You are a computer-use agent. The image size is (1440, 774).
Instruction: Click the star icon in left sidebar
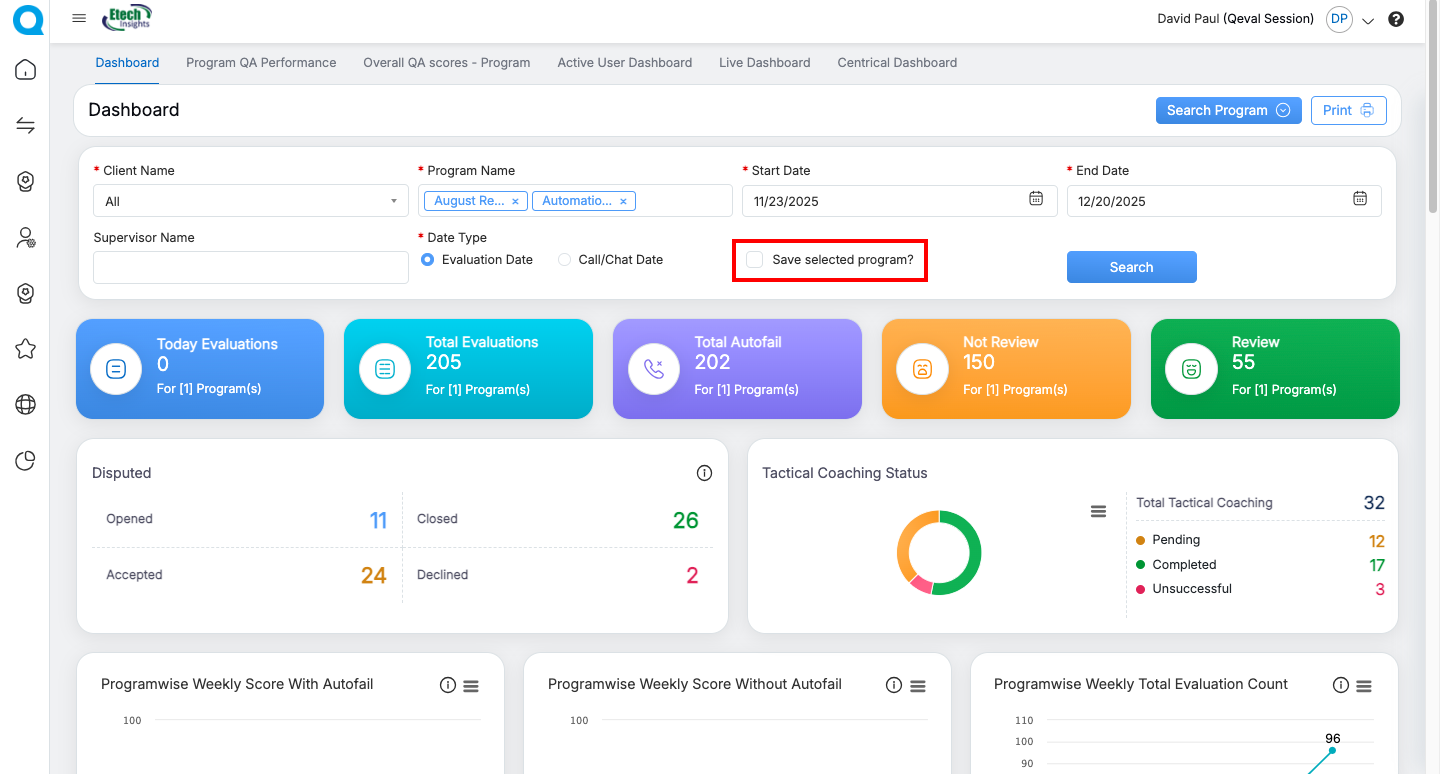(x=26, y=349)
